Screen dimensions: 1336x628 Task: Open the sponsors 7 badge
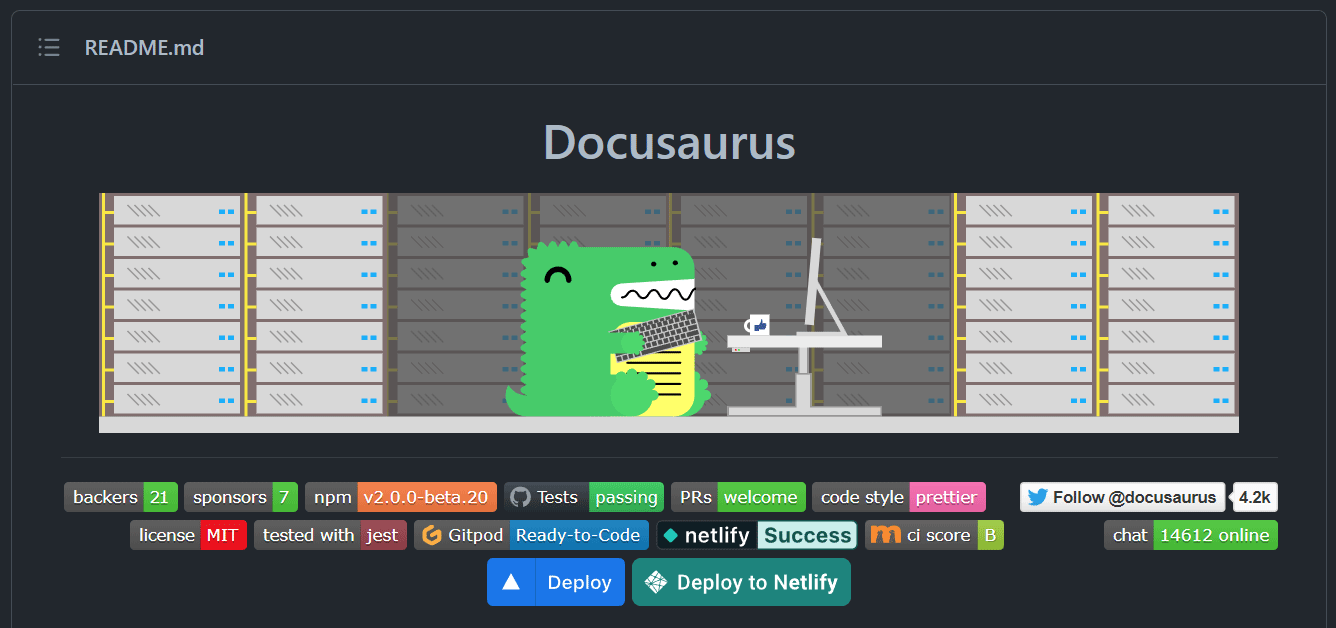(241, 497)
